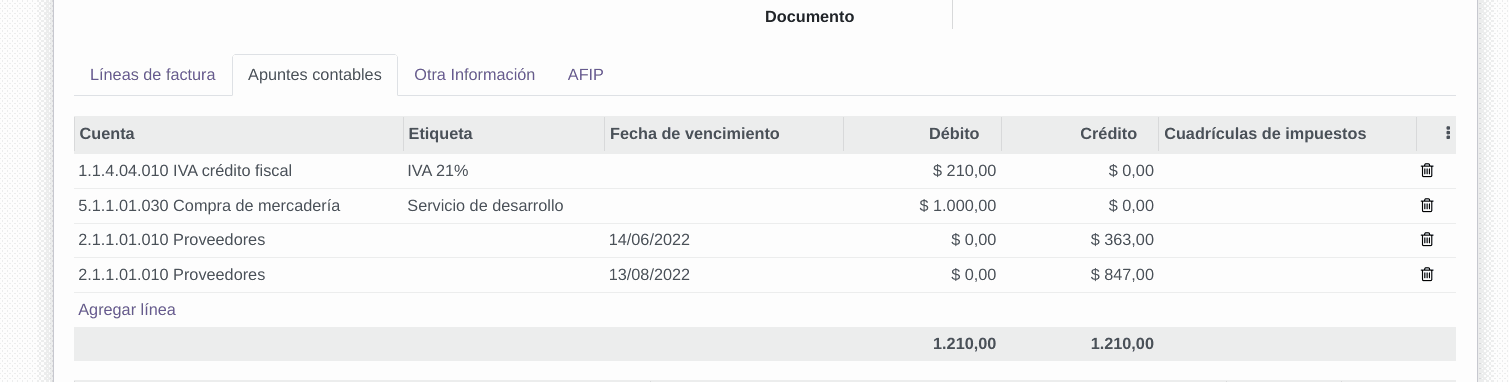Screen dimensions: 1509x382
Task: Sort by Crédito column header
Action: click(1080, 134)
